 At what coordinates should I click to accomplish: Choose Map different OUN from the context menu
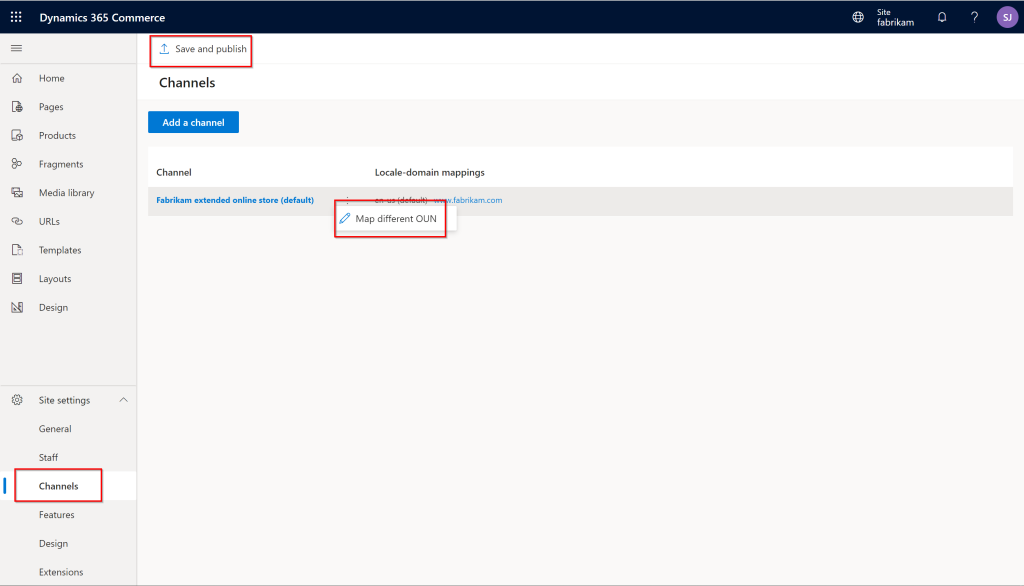[x=390, y=217]
